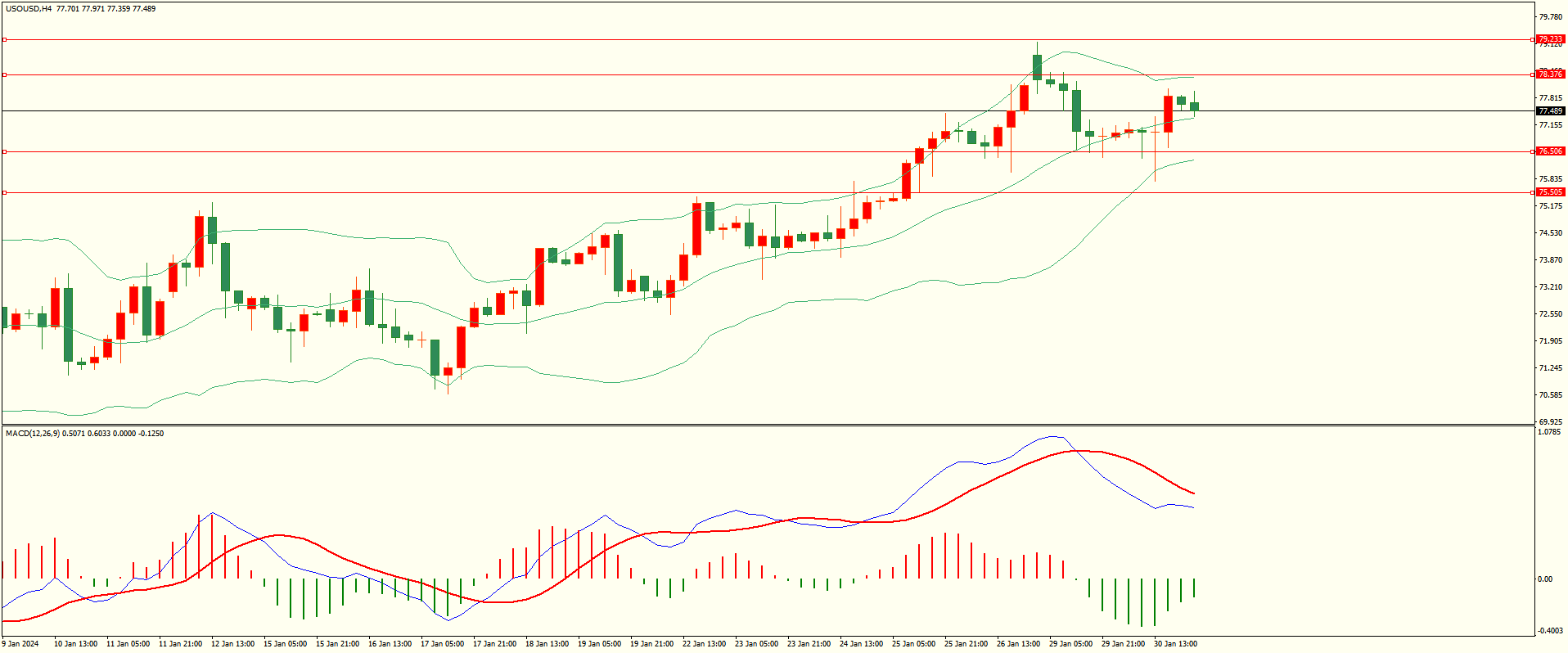Click the -0.4003 value on MACD axis

[1551, 631]
